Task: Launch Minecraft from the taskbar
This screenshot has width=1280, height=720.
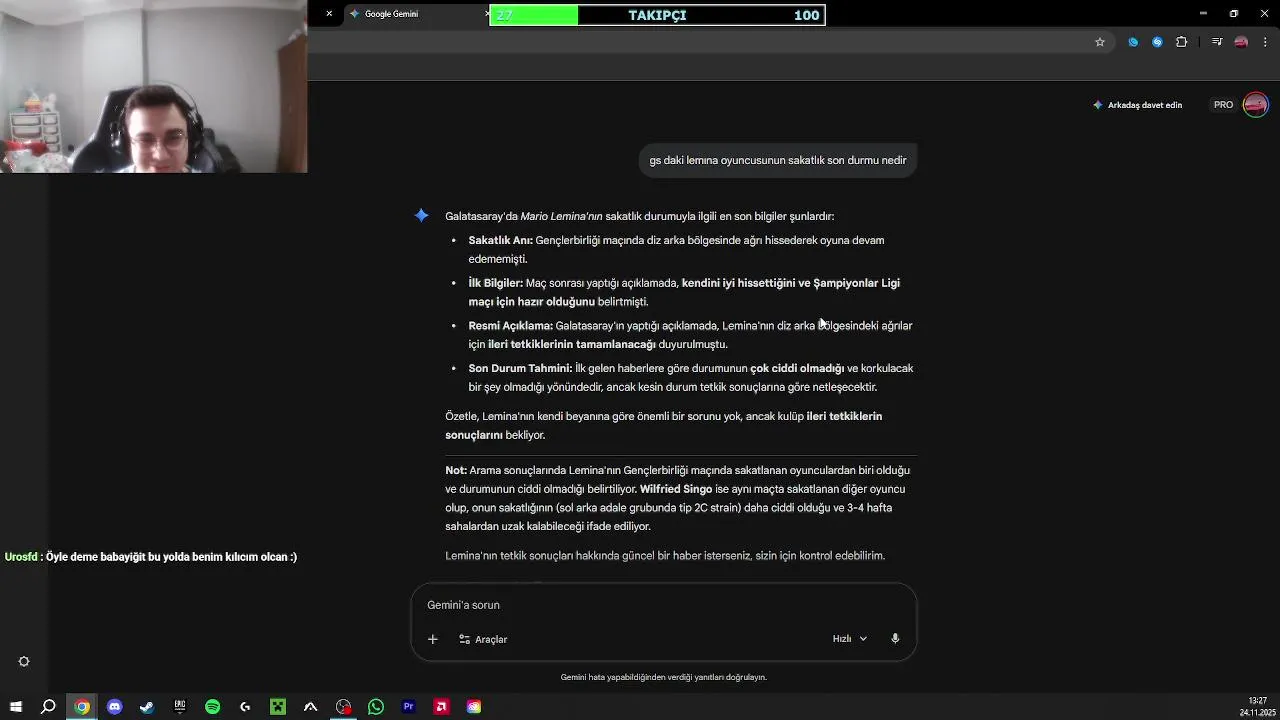Action: click(x=278, y=707)
